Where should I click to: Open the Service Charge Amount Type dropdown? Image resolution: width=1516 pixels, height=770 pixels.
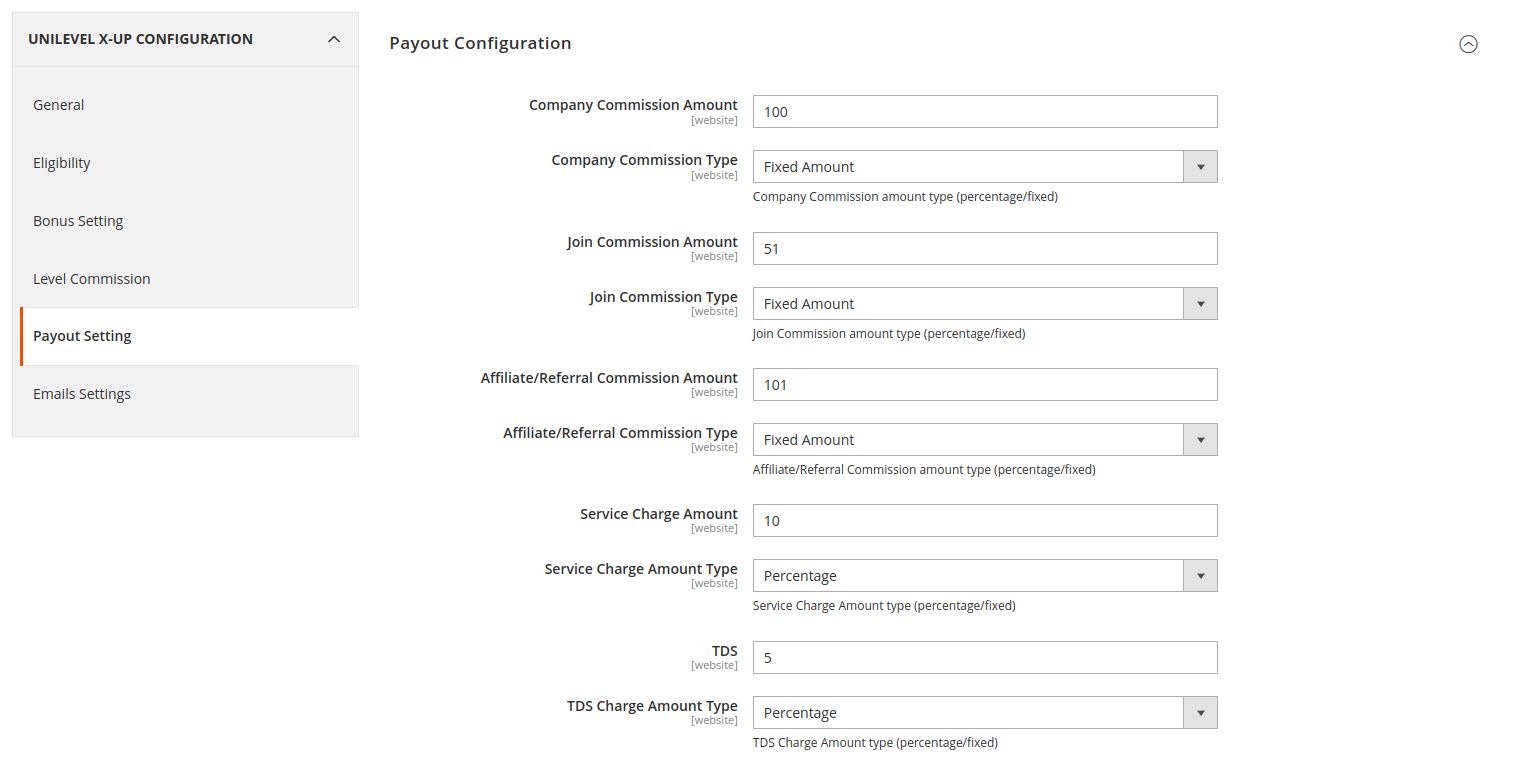984,576
